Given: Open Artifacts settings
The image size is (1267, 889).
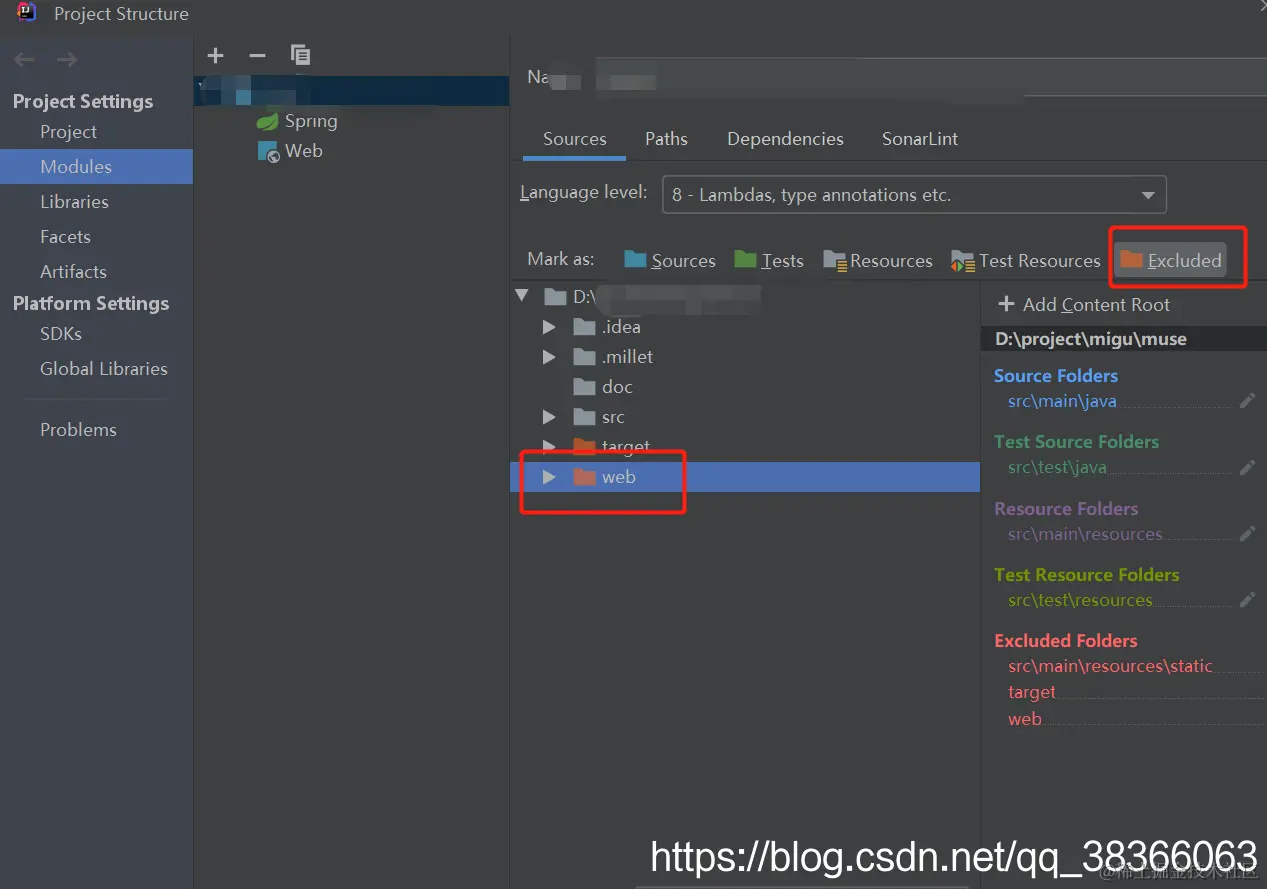Looking at the screenshot, I should click(x=73, y=272).
